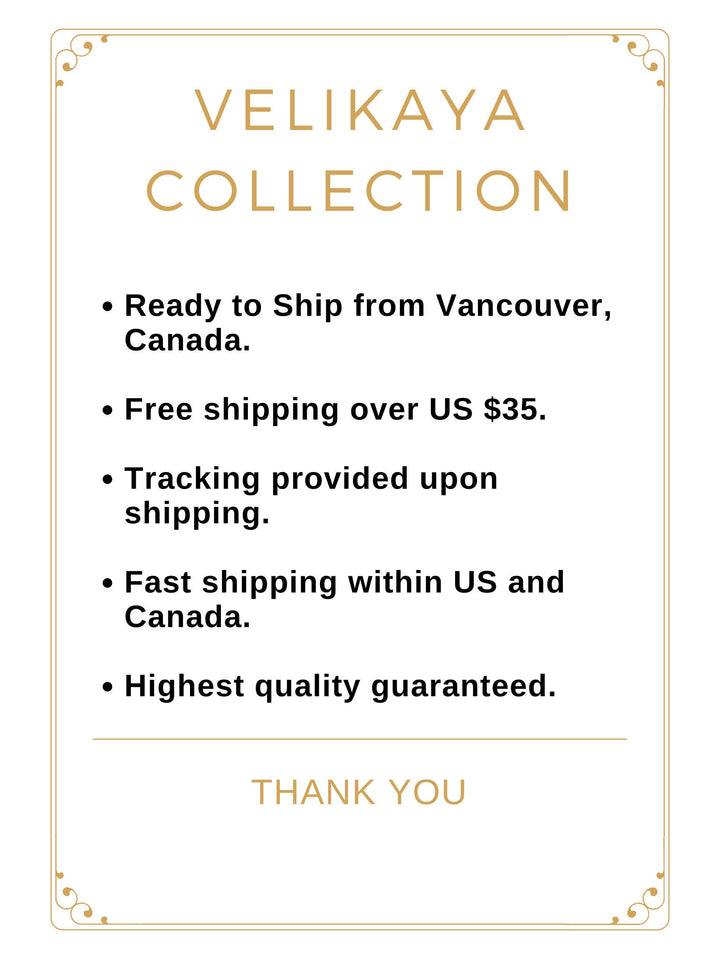Screen dimensions: 720x960
Task: Click the THANK YOU text
Action: 359,792
